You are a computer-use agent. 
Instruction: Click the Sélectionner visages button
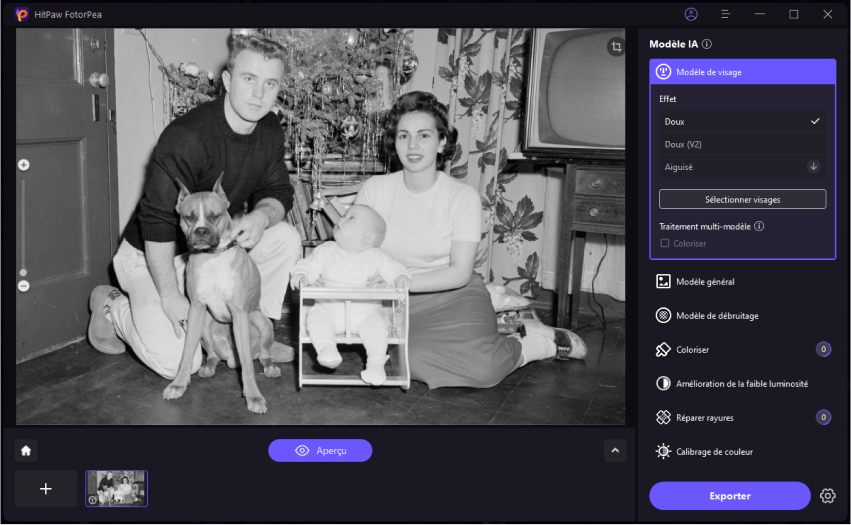(x=742, y=199)
